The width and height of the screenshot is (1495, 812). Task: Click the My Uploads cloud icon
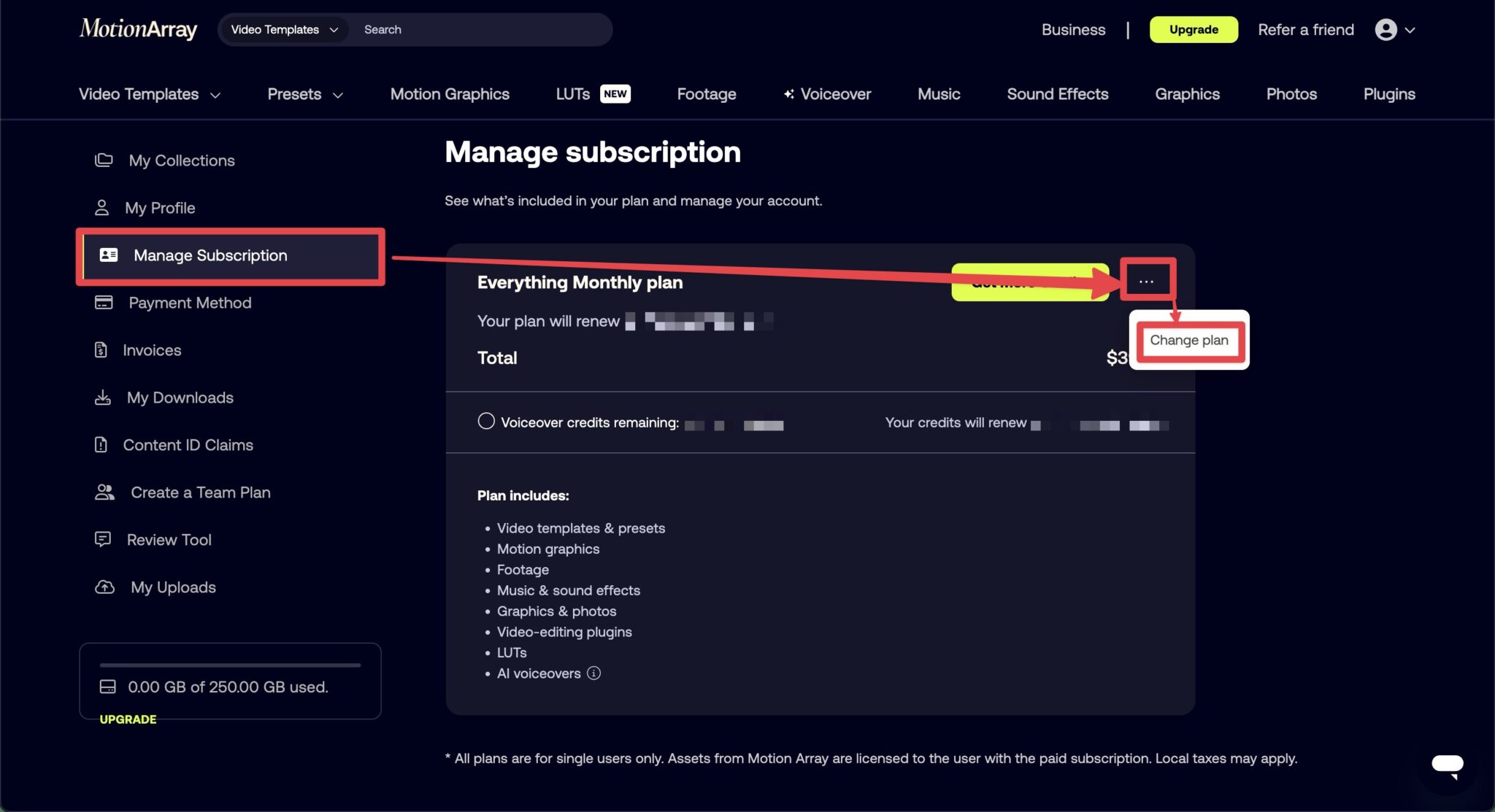(104, 587)
